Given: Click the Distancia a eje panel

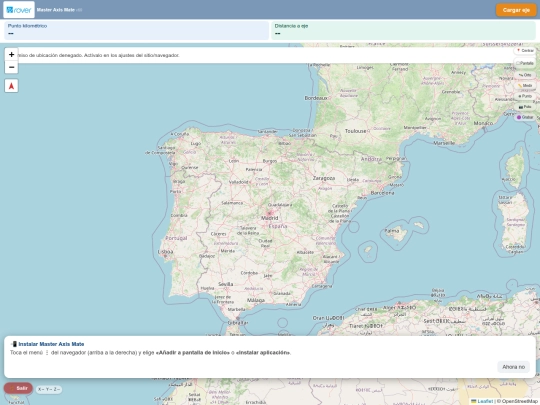Looking at the screenshot, I should pos(403,30).
